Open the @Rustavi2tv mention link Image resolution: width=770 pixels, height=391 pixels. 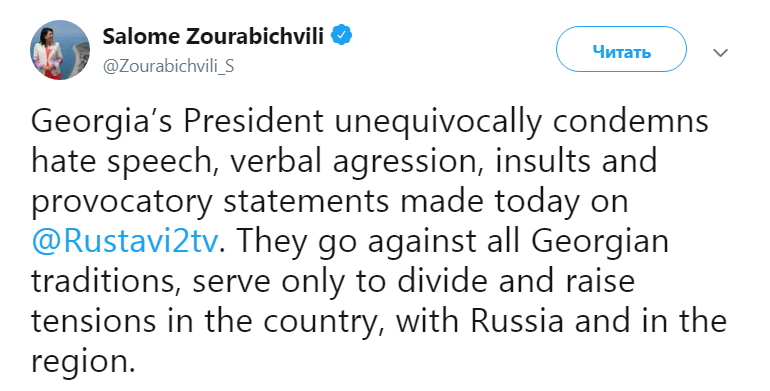pos(125,241)
